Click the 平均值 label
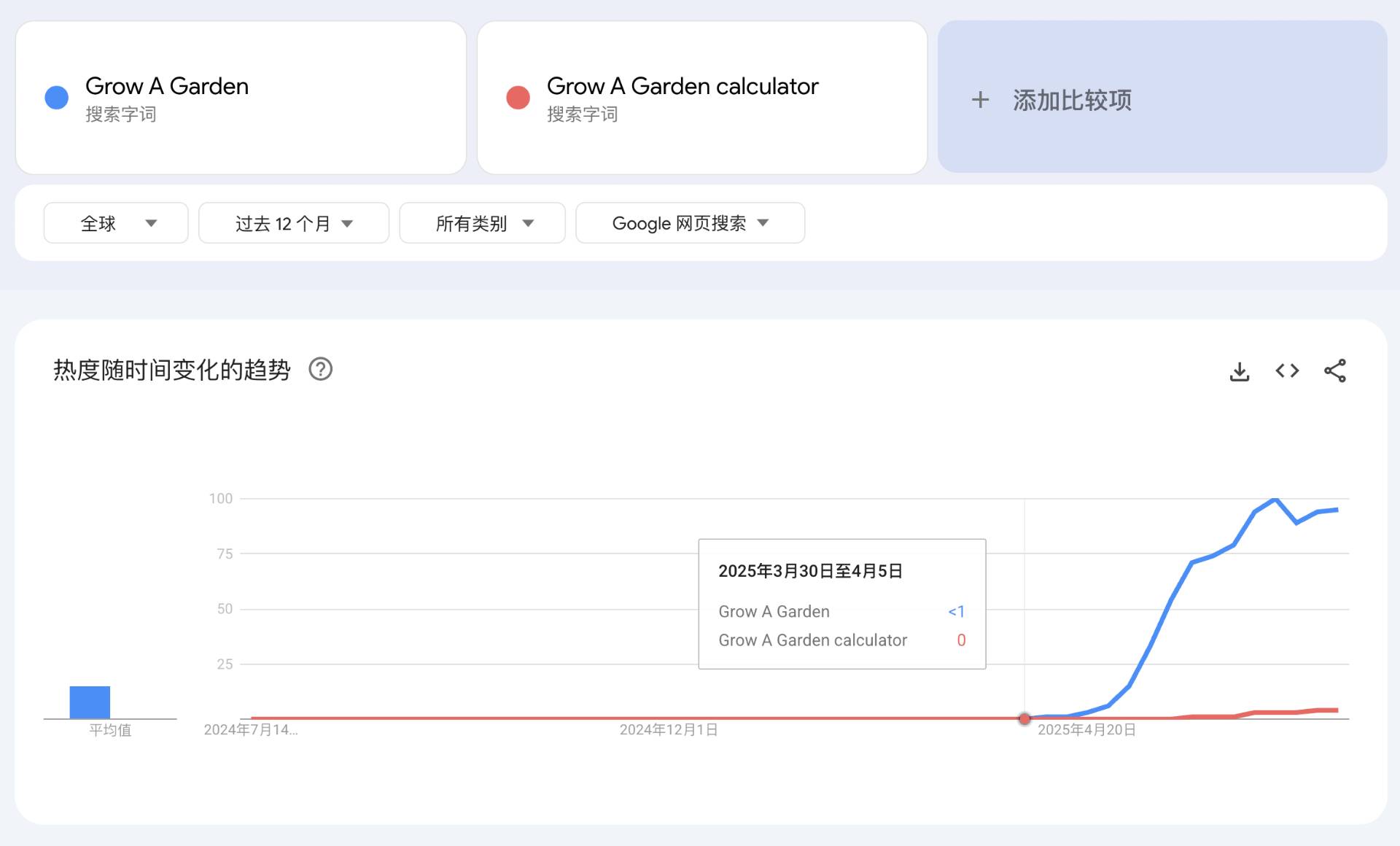Screen dimensions: 1400x846 110,730
